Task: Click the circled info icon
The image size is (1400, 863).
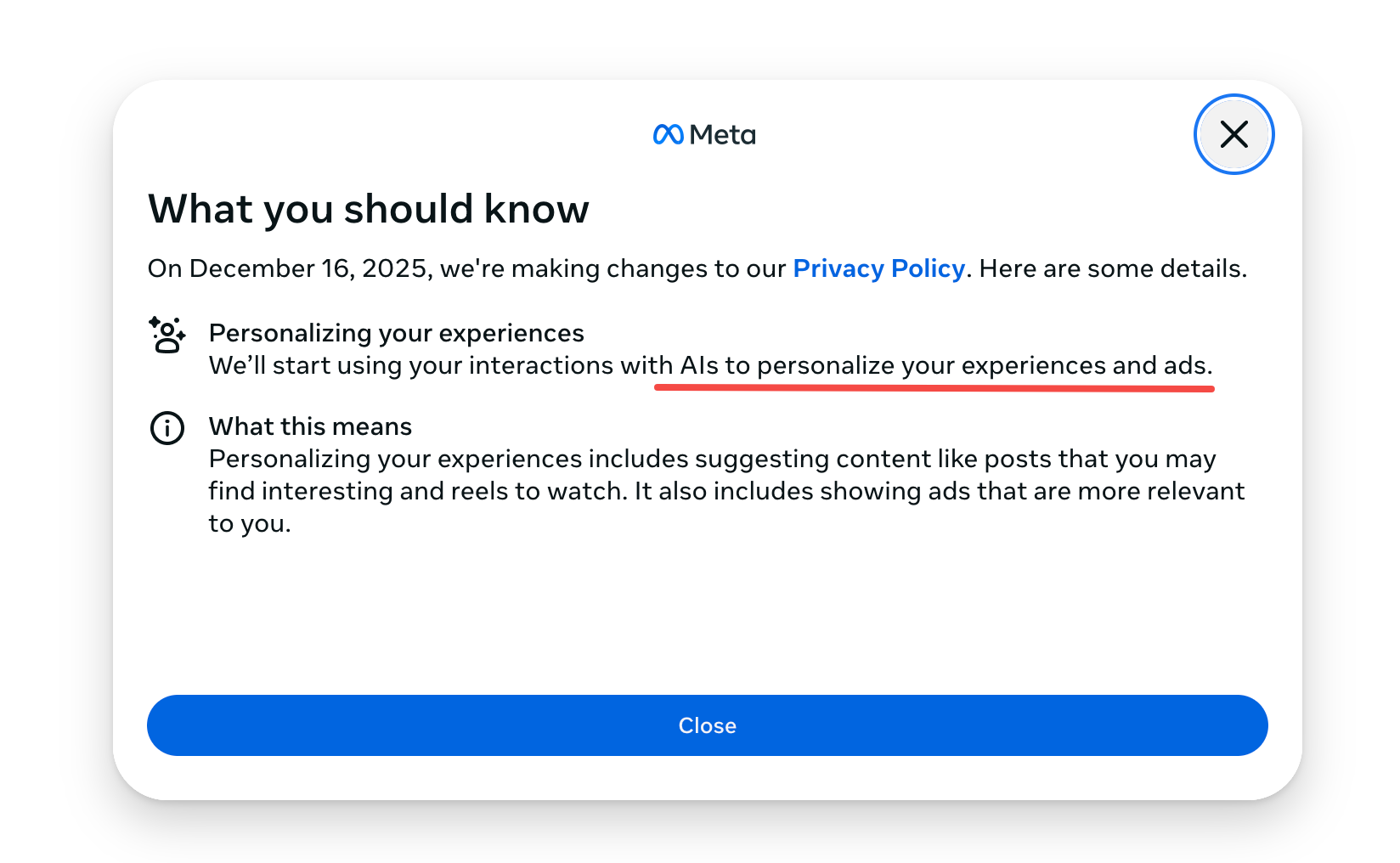Action: click(x=167, y=428)
